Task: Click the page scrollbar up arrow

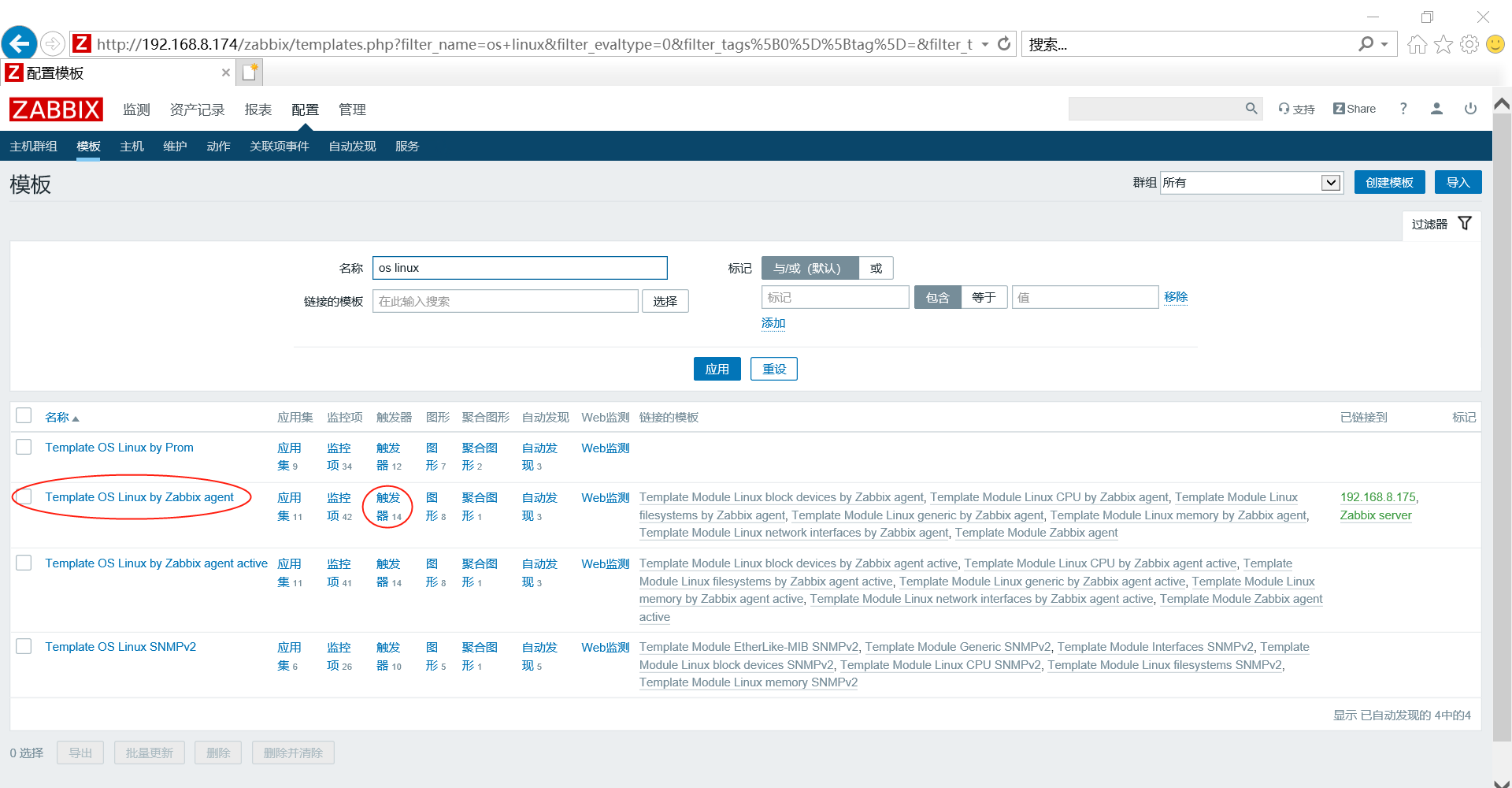Action: click(1502, 104)
